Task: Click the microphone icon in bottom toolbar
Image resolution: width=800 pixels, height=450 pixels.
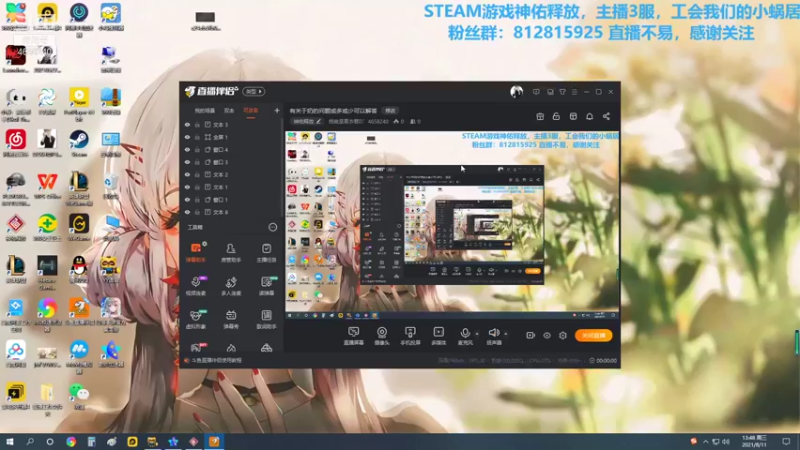Action: [465, 333]
